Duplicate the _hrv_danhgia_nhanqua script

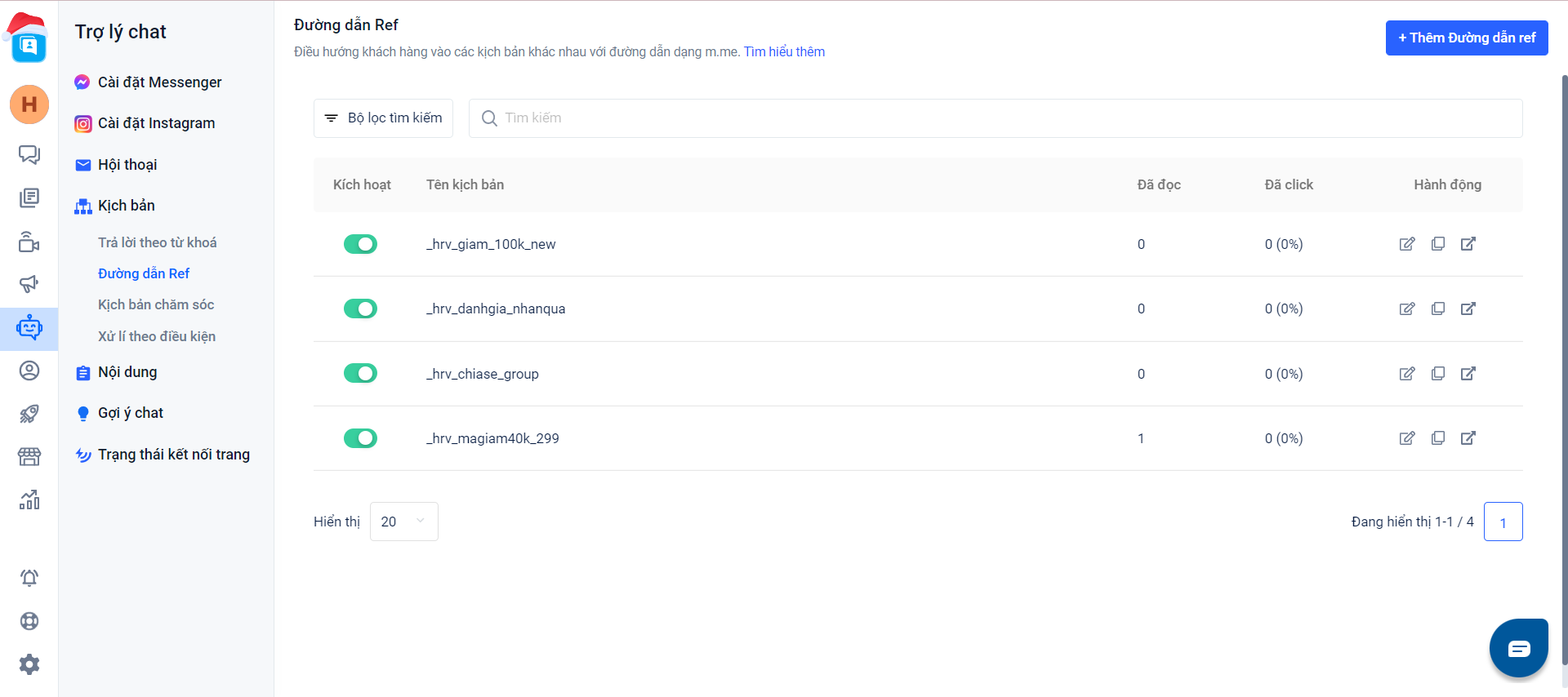point(1438,309)
